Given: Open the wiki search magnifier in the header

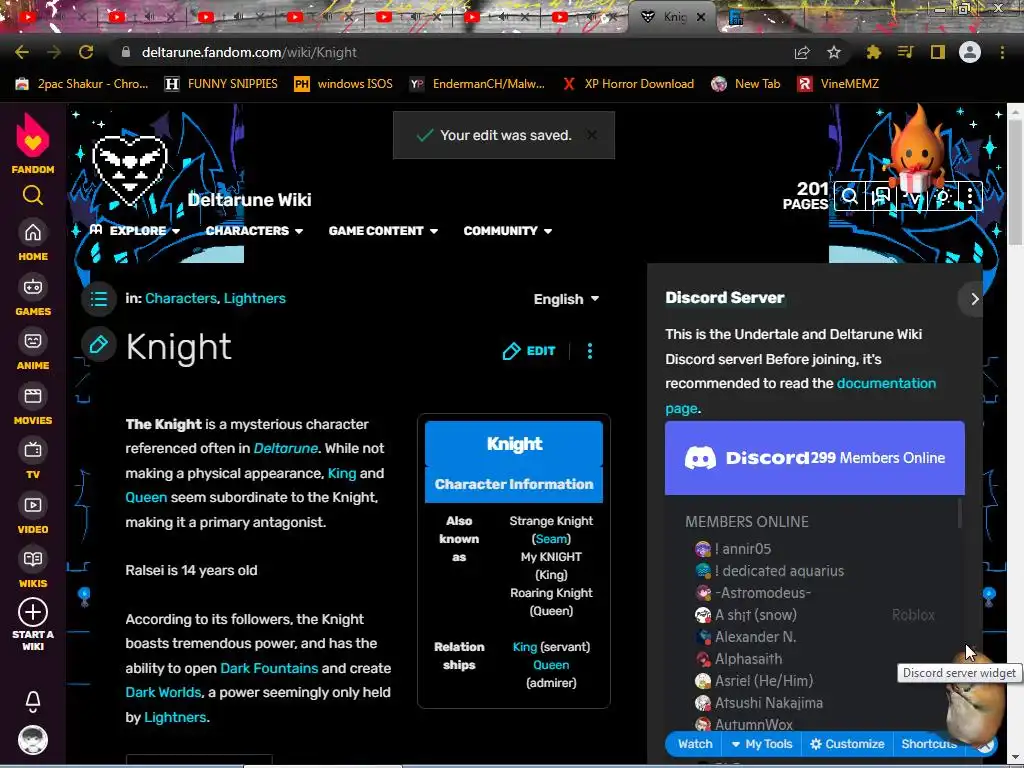Looking at the screenshot, I should (850, 196).
